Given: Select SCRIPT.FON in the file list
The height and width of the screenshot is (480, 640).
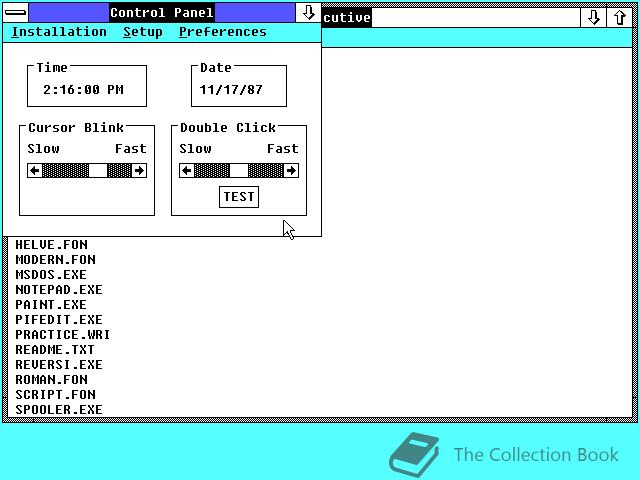Looking at the screenshot, I should click(x=56, y=395).
